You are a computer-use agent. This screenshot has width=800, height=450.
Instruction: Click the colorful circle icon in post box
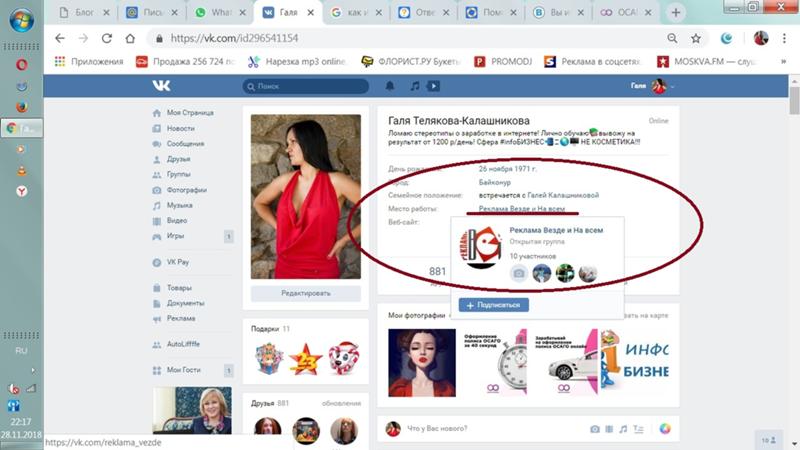(x=665, y=429)
